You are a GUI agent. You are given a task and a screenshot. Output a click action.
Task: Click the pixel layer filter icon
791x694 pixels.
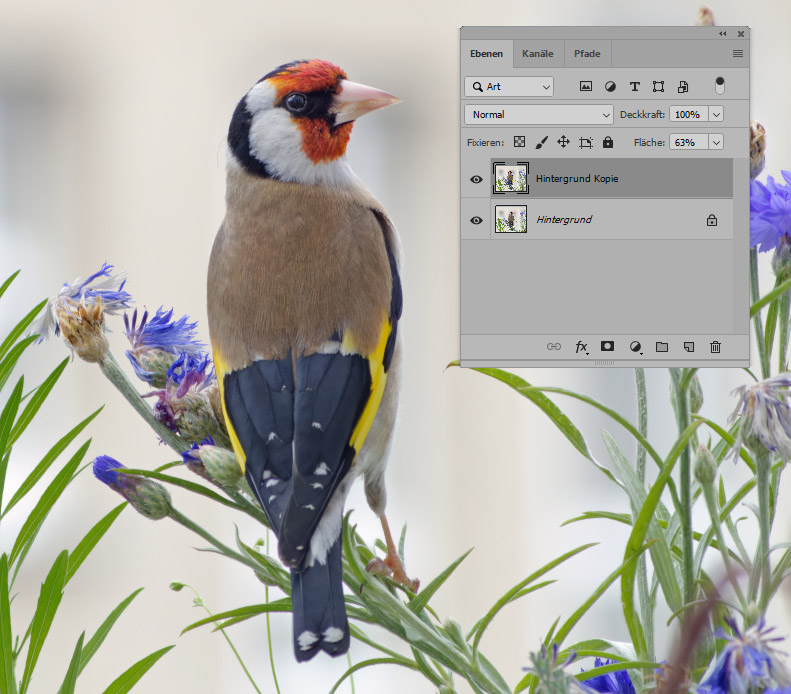click(586, 87)
